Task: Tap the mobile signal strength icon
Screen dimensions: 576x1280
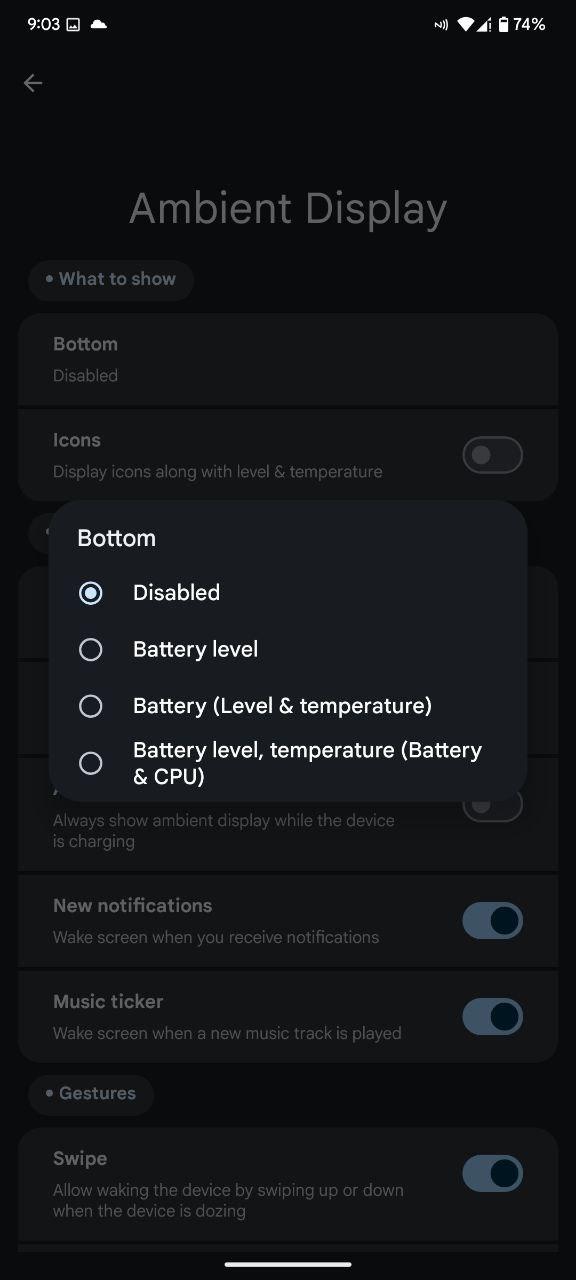Action: point(484,24)
